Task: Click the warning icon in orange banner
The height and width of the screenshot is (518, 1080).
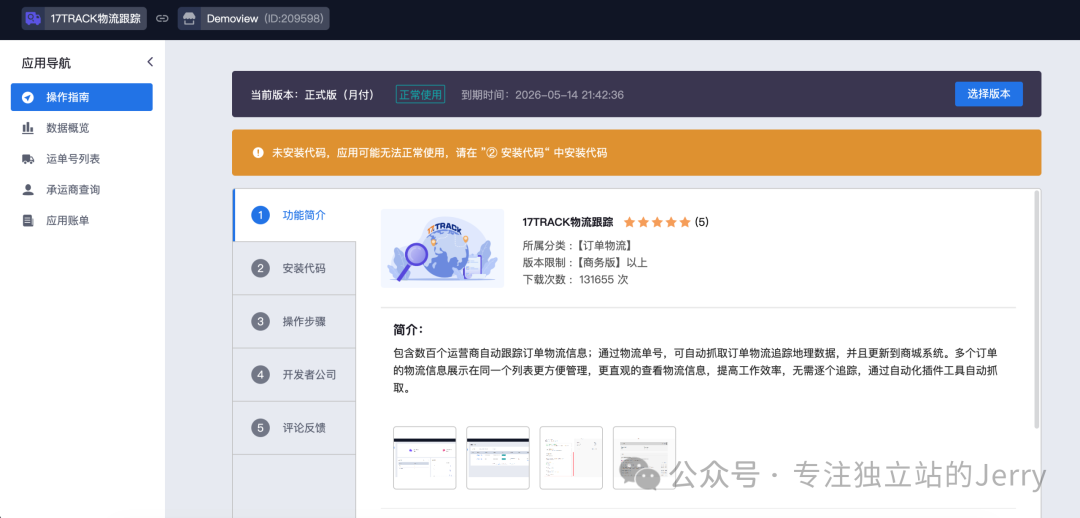Action: pyautogui.click(x=258, y=153)
